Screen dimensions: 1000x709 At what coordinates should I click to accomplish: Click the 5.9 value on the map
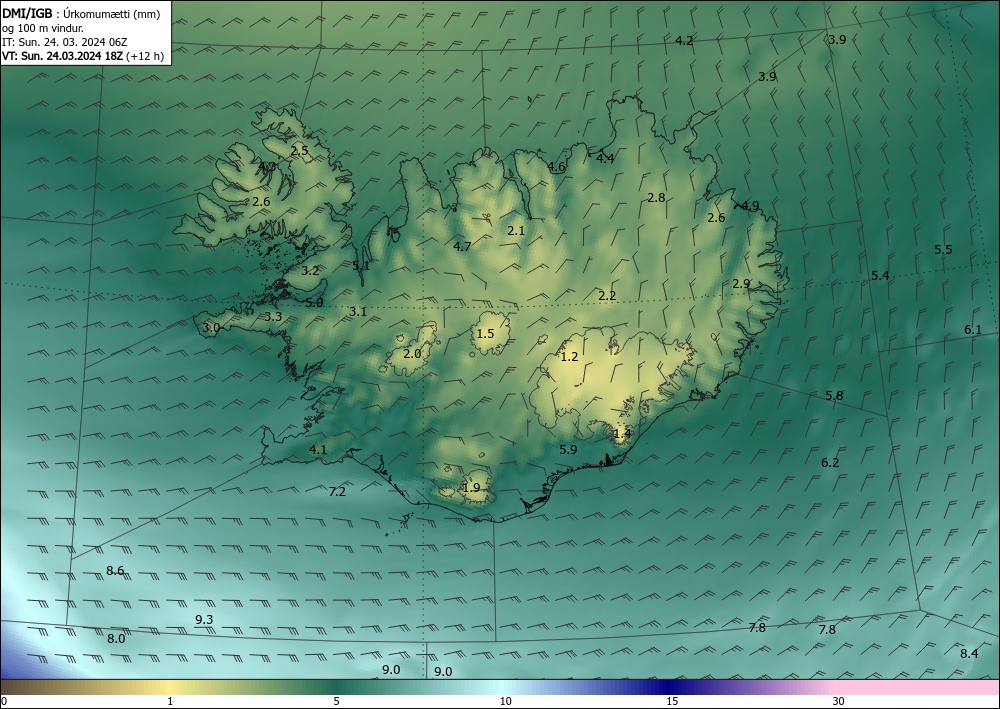[x=568, y=450]
